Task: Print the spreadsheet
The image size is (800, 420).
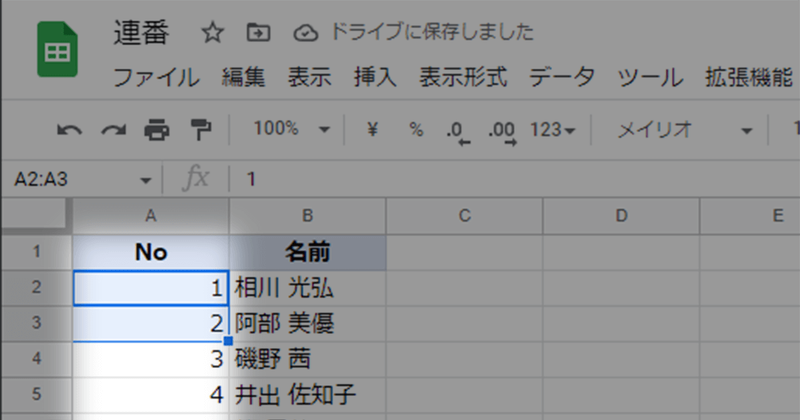Action: [x=157, y=129]
